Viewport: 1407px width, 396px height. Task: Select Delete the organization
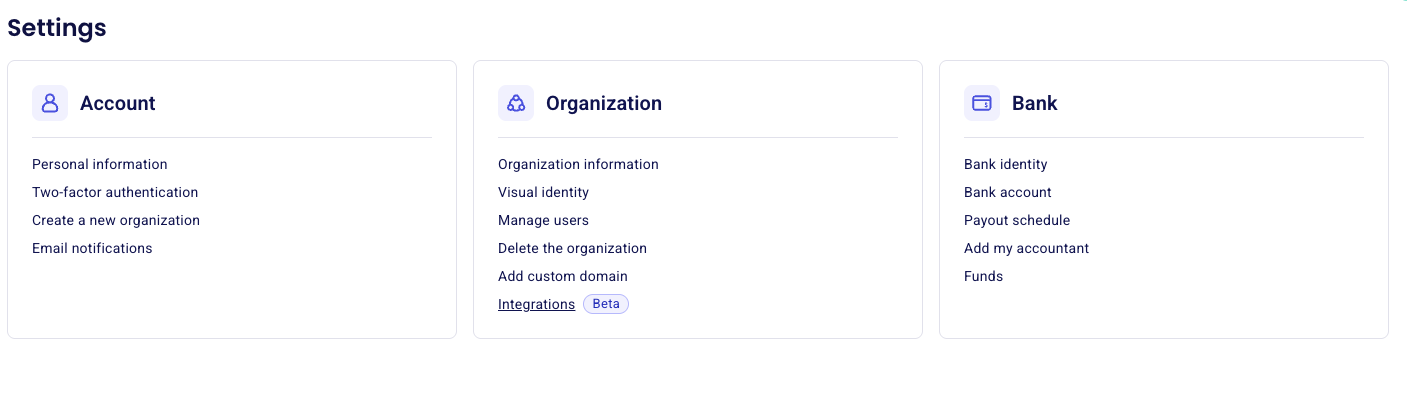pyautogui.click(x=572, y=248)
